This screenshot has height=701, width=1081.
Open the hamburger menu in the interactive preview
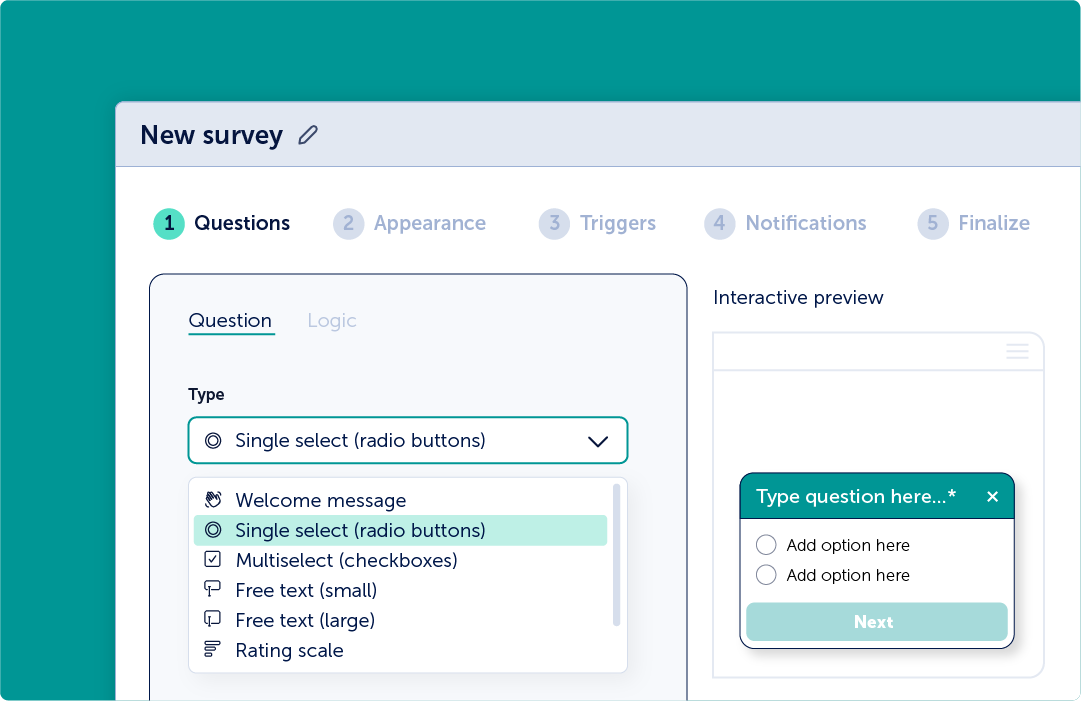tap(1017, 351)
